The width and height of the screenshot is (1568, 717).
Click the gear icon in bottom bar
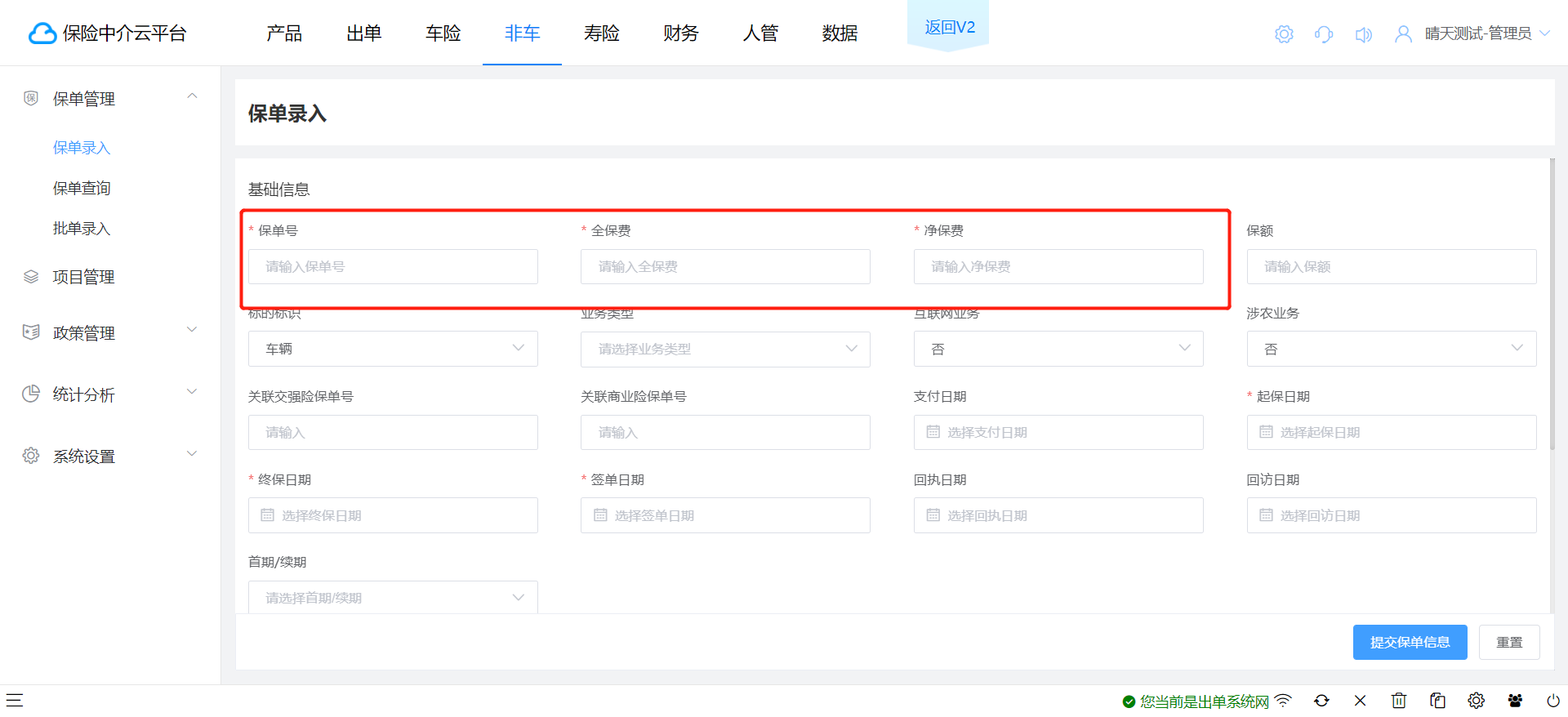point(1476,701)
